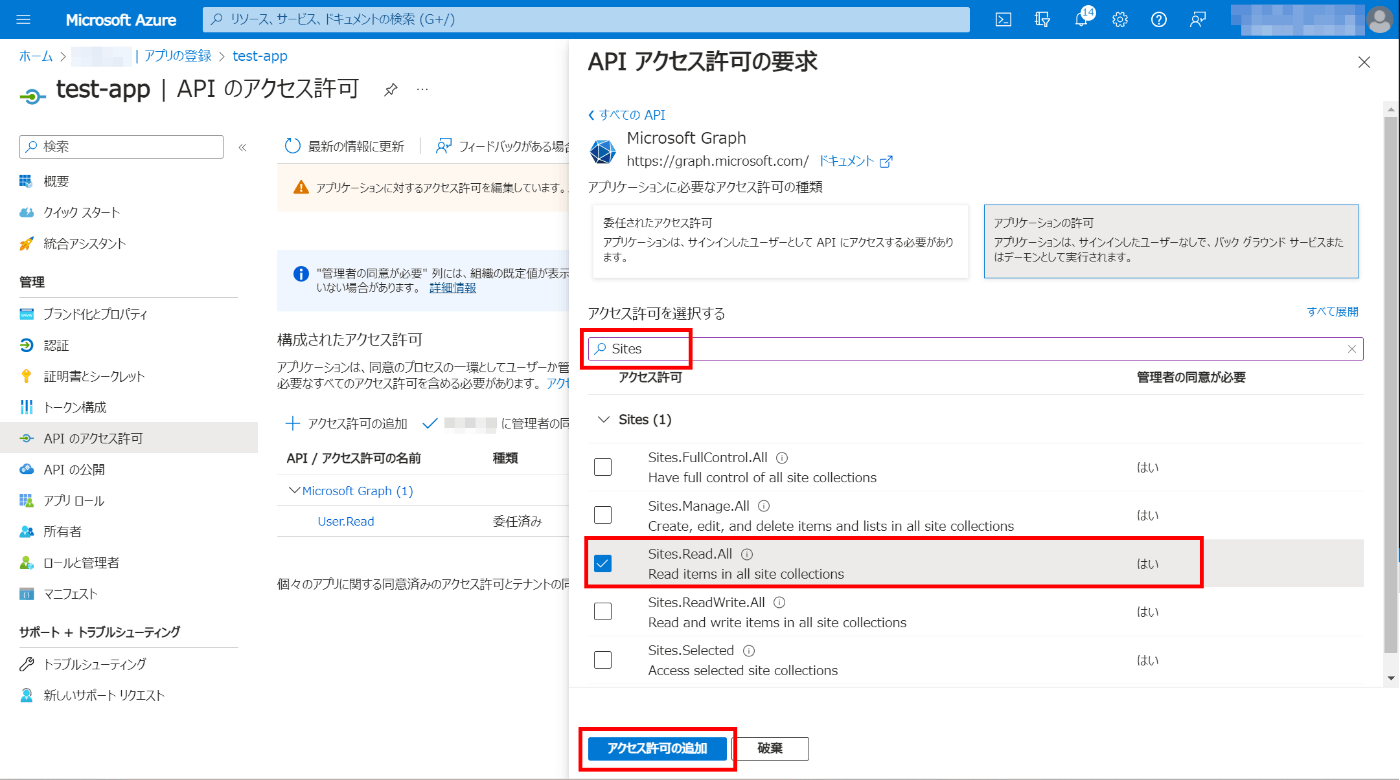
Task: Close the API アクセス許可の要求 panel
Action: pos(1364,62)
